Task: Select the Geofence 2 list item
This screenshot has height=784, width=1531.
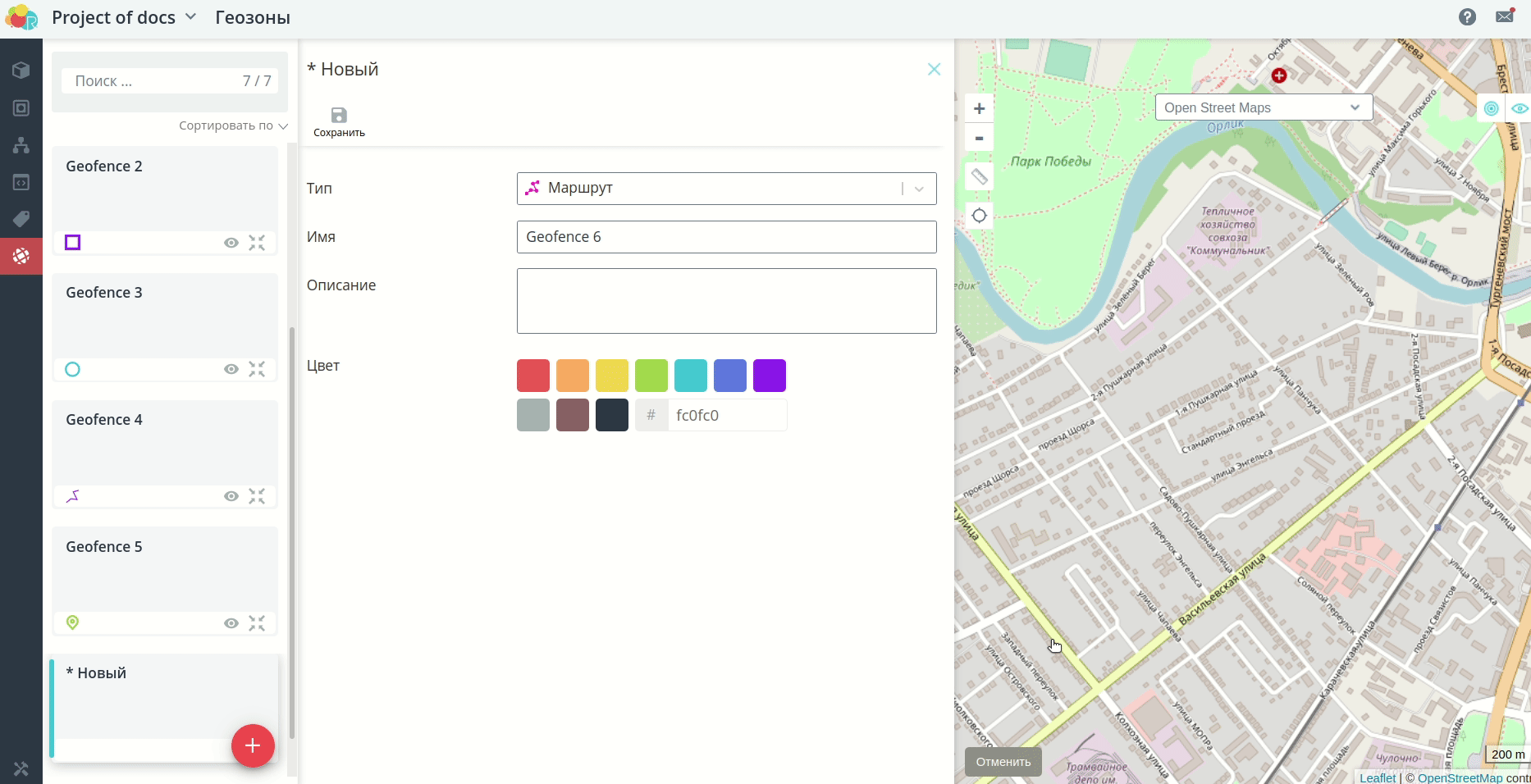Action: click(165, 201)
